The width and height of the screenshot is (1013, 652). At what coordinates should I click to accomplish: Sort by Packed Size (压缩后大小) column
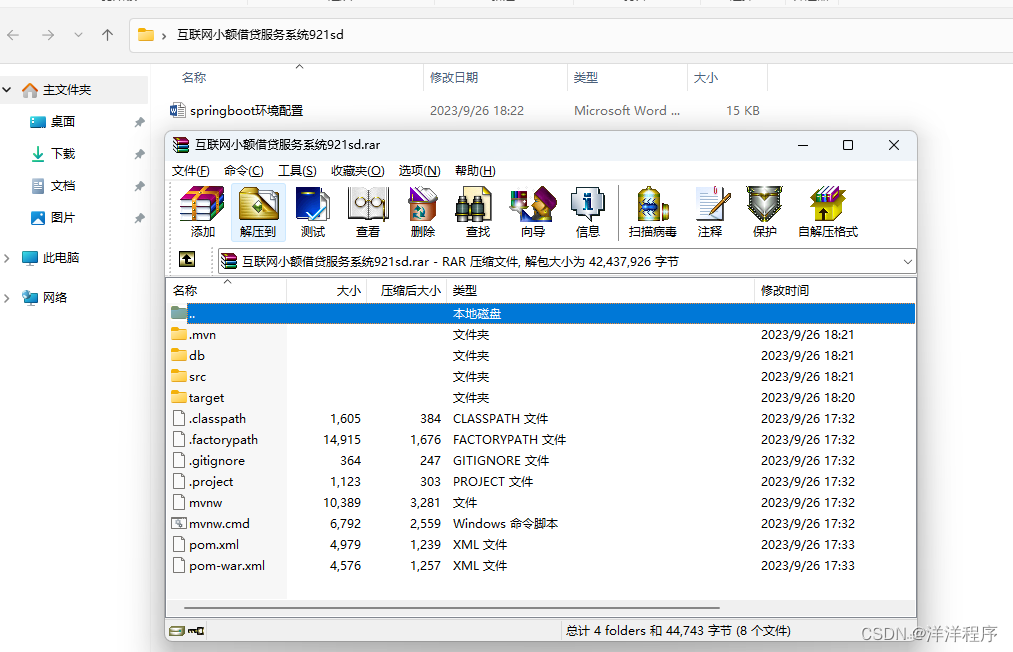coord(407,291)
